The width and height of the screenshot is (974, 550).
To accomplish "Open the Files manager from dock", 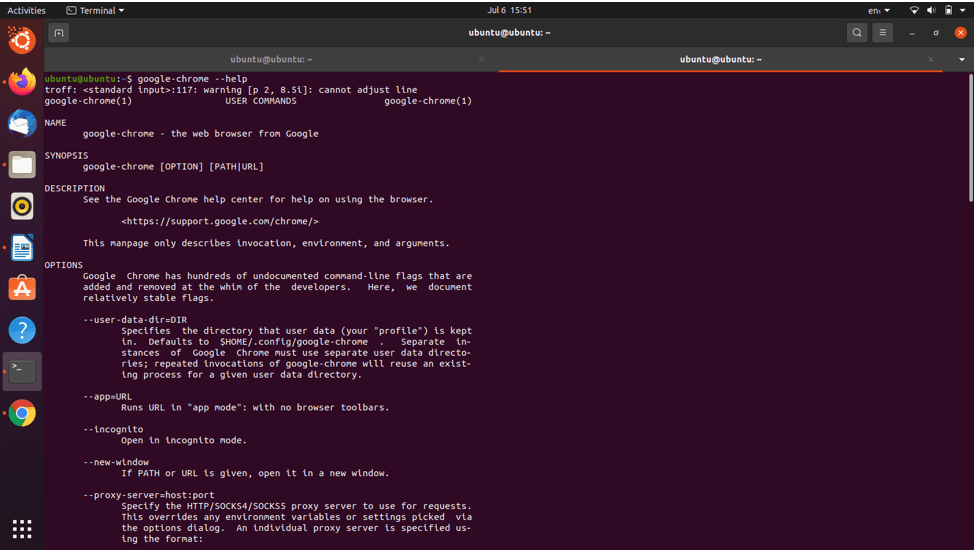I will 22,165.
